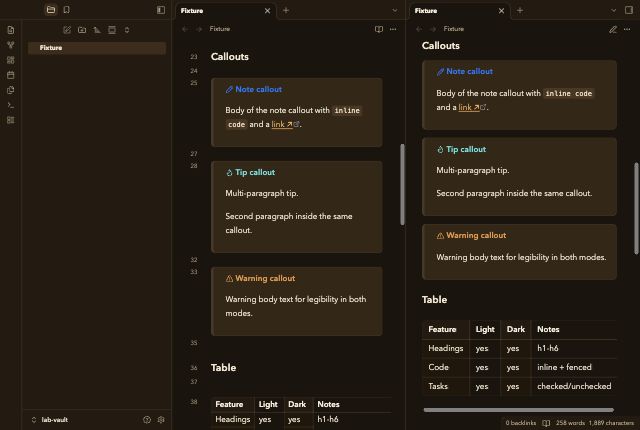The width and height of the screenshot is (640, 430).
Task: Change sort order in file explorer
Action: 97,30
